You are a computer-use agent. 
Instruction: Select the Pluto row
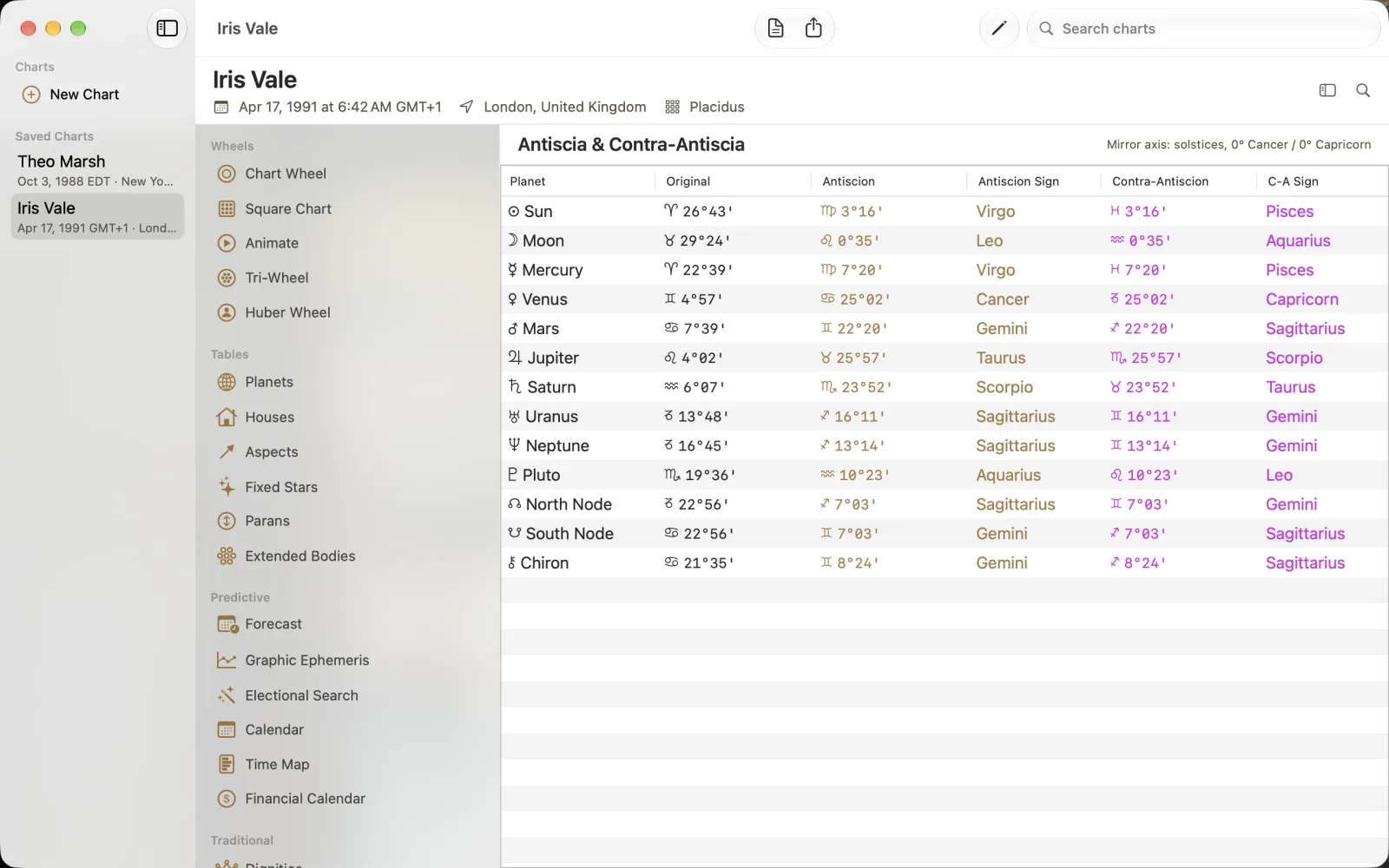[945, 475]
